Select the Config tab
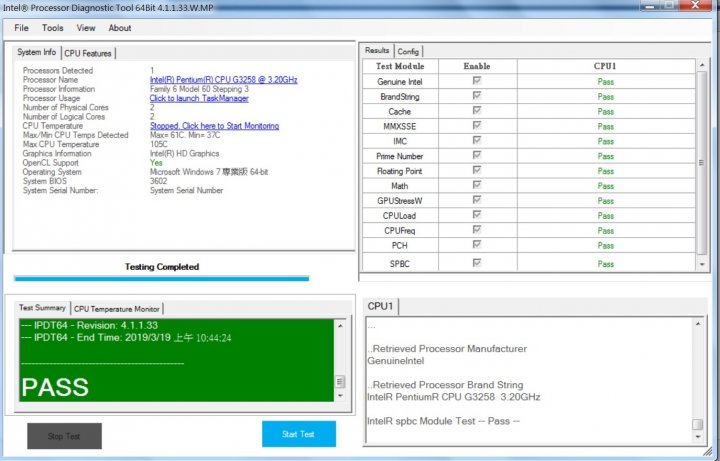Image resolution: width=720 pixels, height=461 pixels. point(408,51)
